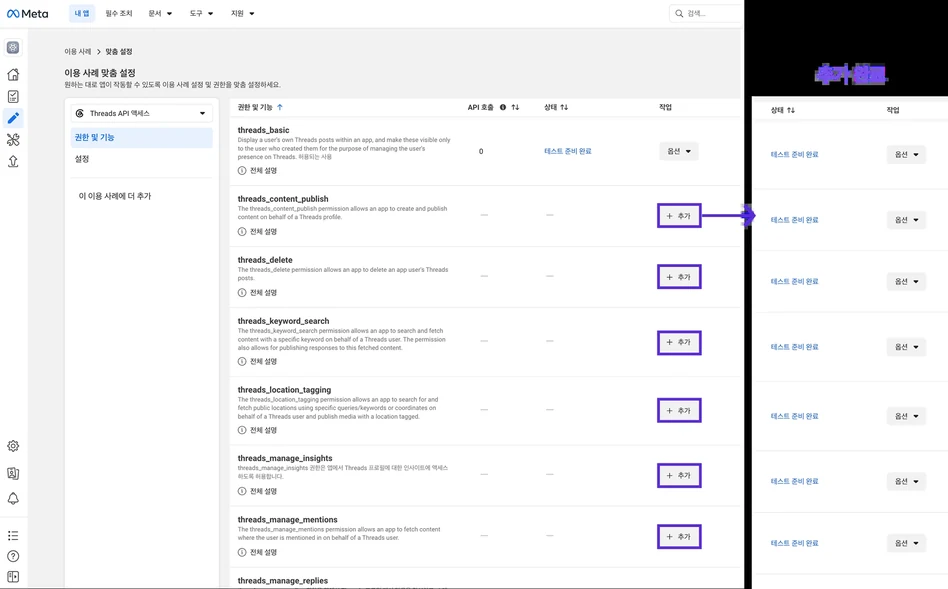Open 전체 설명 info for threads_content_publish

pos(258,232)
